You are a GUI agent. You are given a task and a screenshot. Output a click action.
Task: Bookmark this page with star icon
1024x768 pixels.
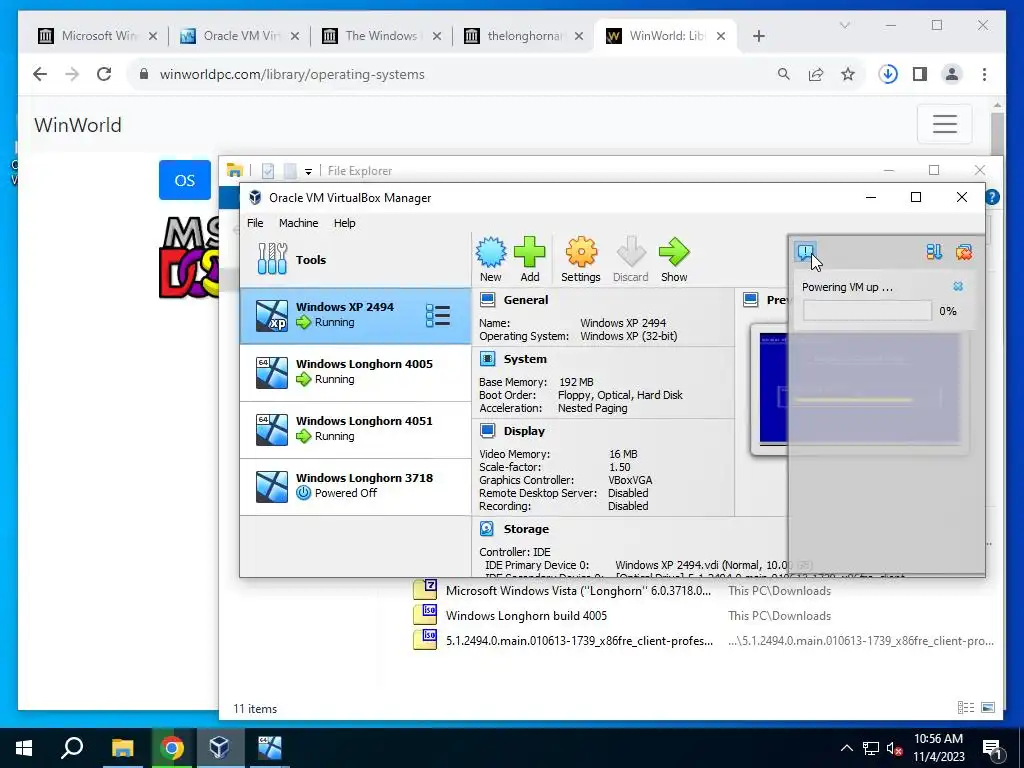point(848,74)
